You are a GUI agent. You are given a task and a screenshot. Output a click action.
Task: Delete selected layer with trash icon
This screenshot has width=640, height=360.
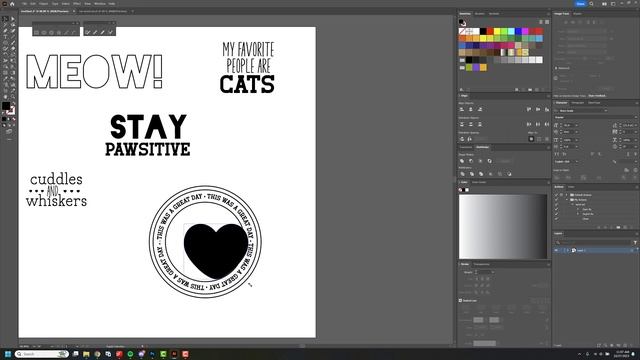click(632, 345)
